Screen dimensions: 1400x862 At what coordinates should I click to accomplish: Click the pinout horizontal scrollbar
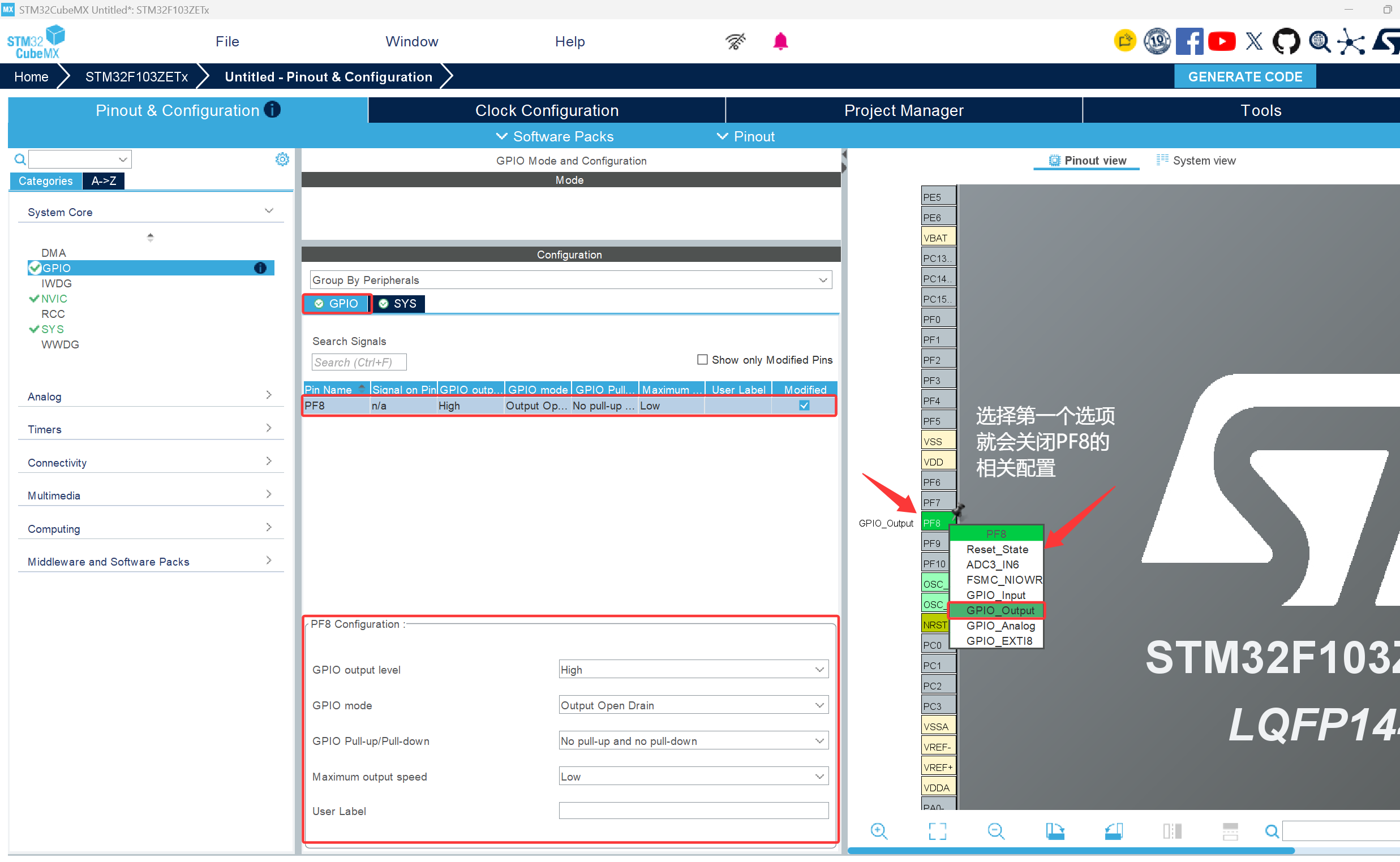1071,851
